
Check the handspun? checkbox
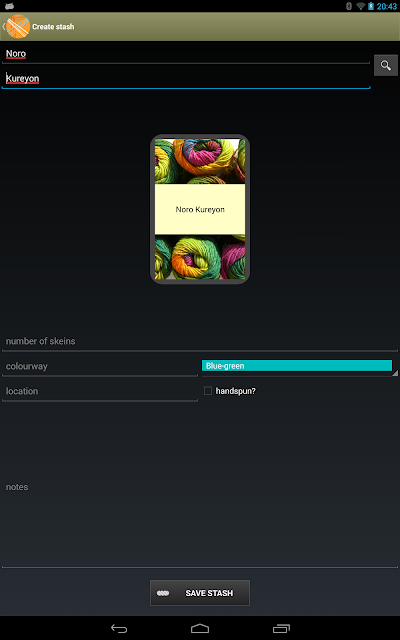208,391
